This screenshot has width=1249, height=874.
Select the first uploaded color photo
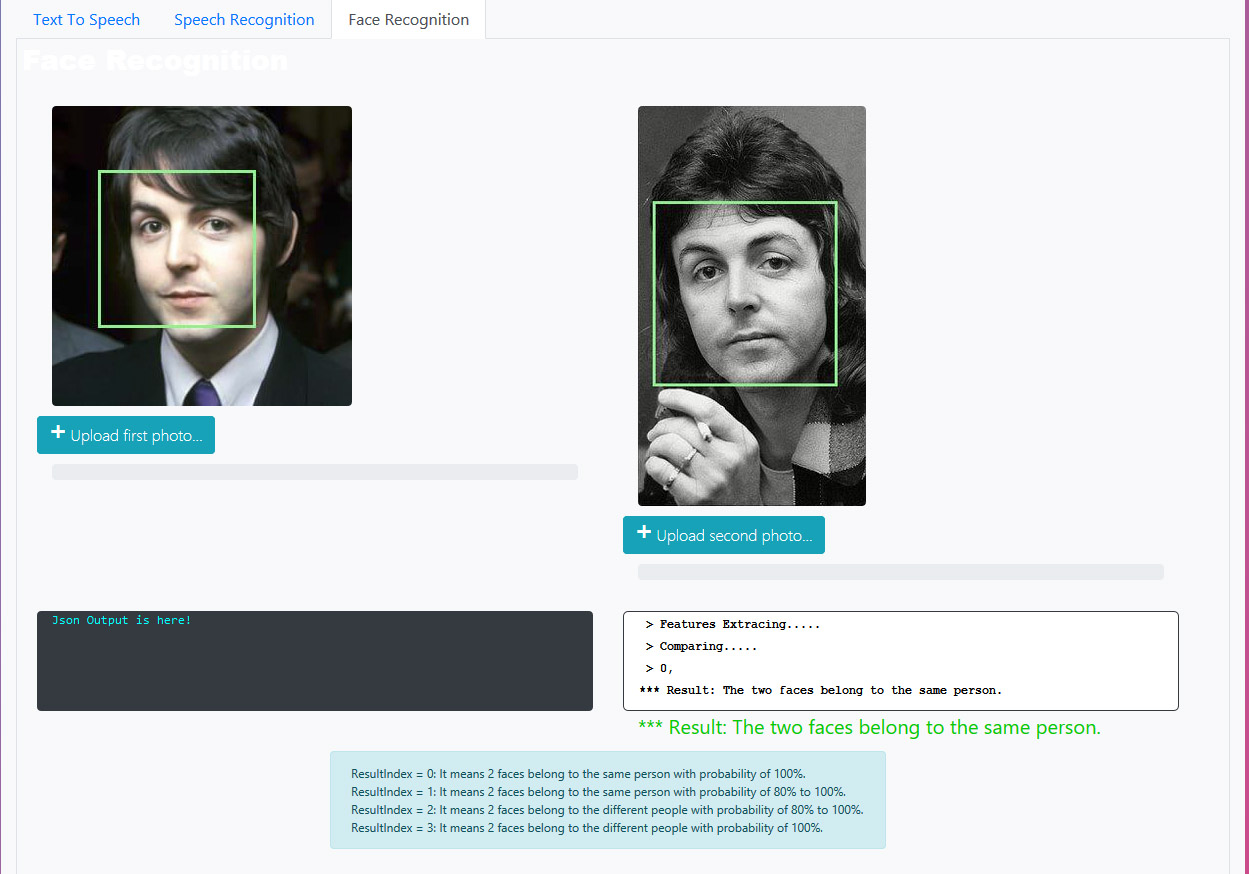point(201,255)
